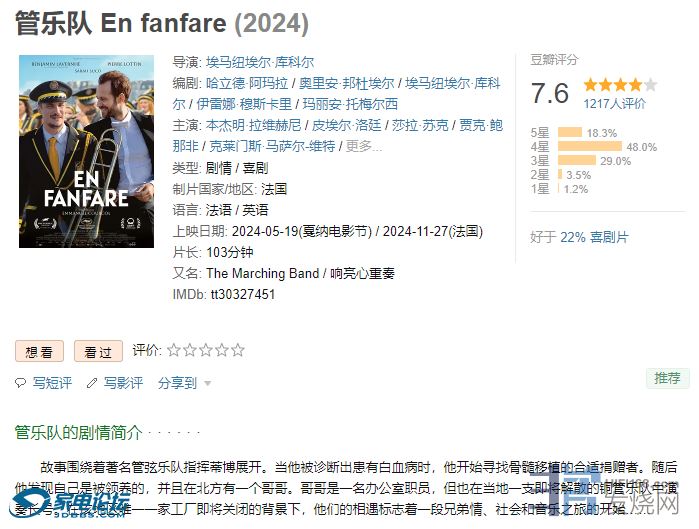Click the first rating star

pos(174,350)
